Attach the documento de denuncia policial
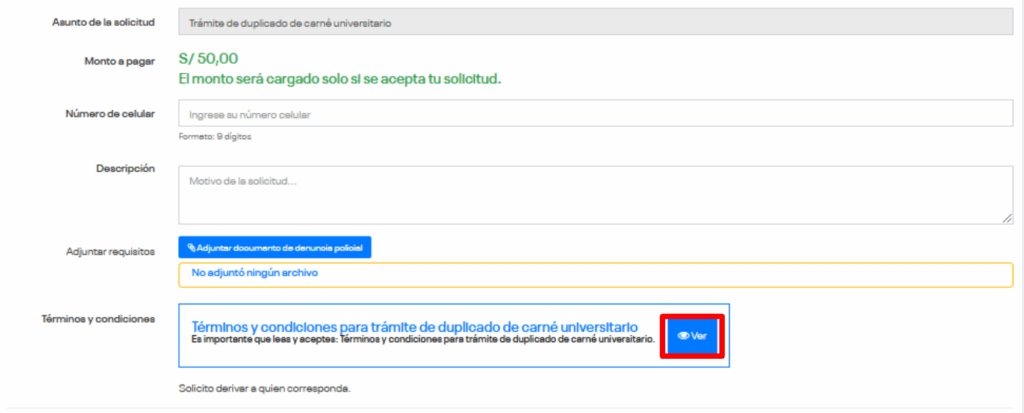The width and height of the screenshot is (1024, 413). tap(275, 247)
